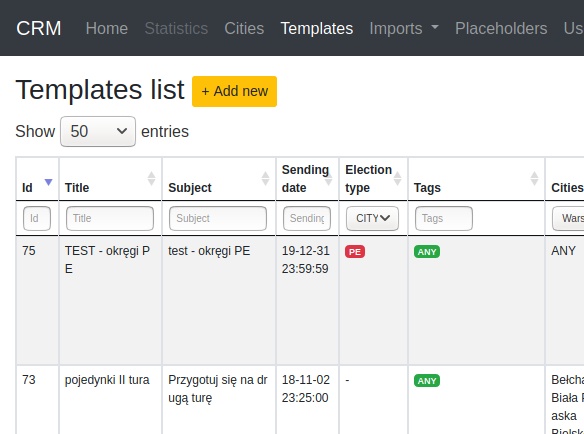The image size is (584, 434).
Task: Open the CRM brand link
Action: (39, 28)
